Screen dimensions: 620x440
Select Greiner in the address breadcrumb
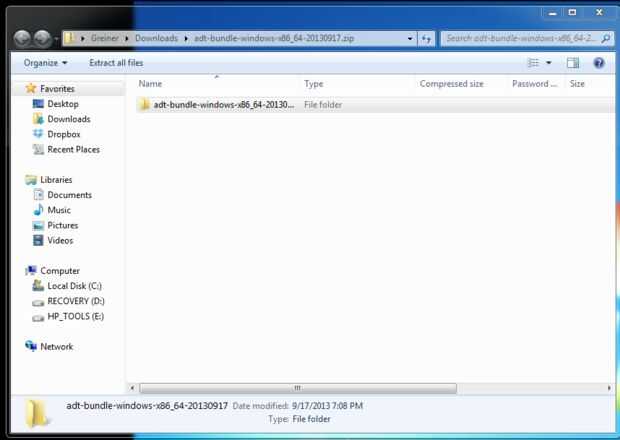tap(104, 38)
